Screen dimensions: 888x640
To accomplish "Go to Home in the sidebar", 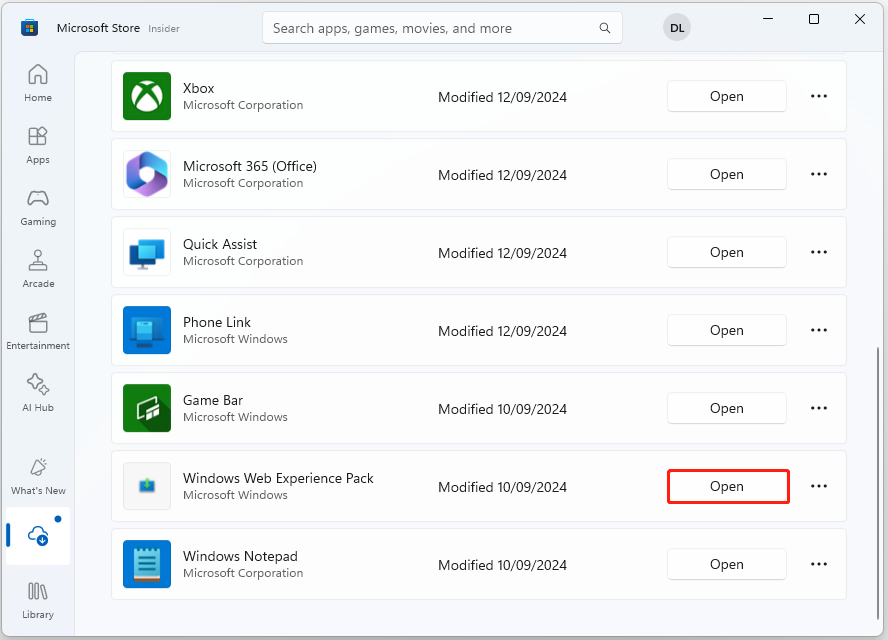I will pos(38,83).
